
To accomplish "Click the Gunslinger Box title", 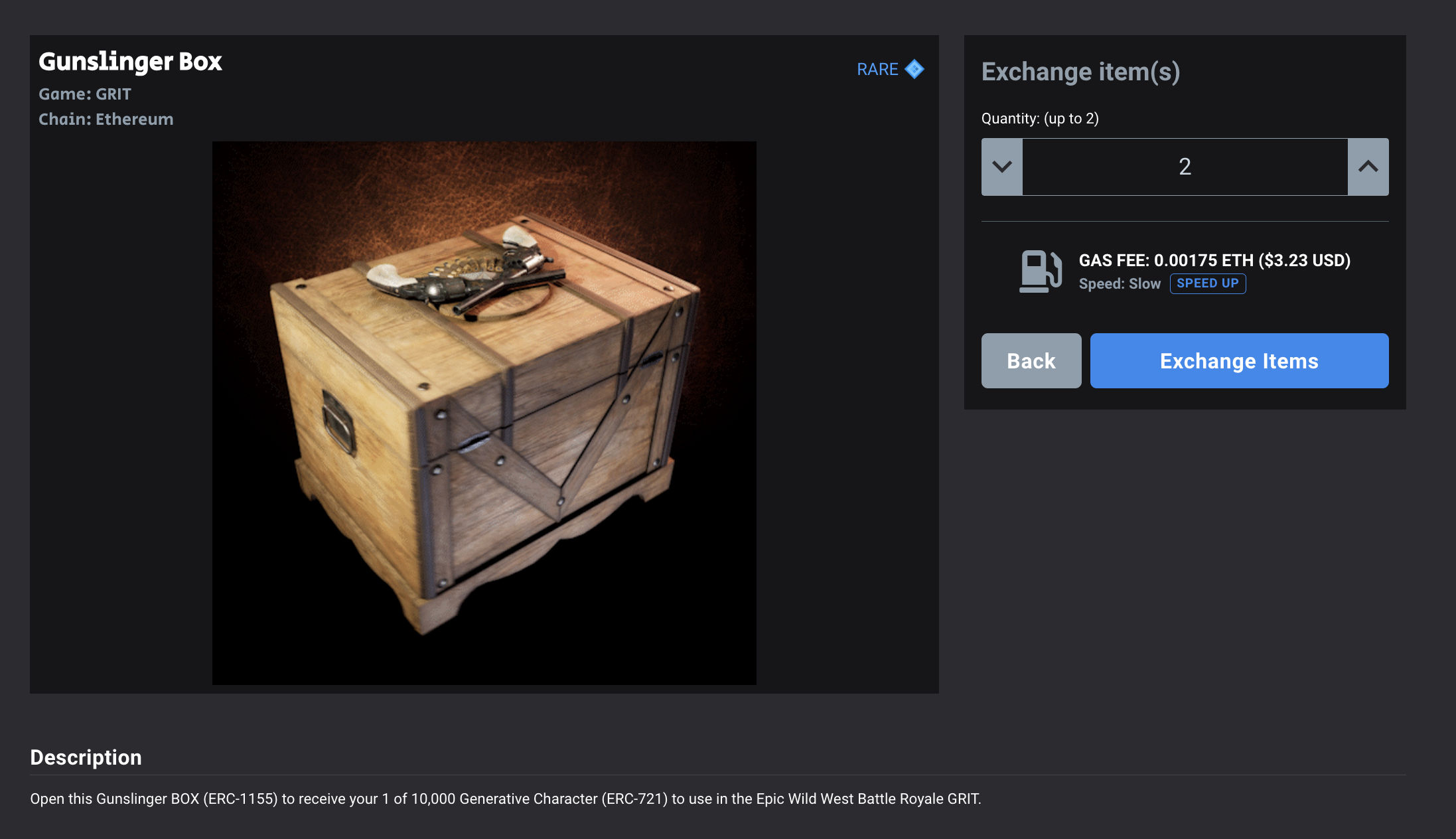I will (x=130, y=61).
